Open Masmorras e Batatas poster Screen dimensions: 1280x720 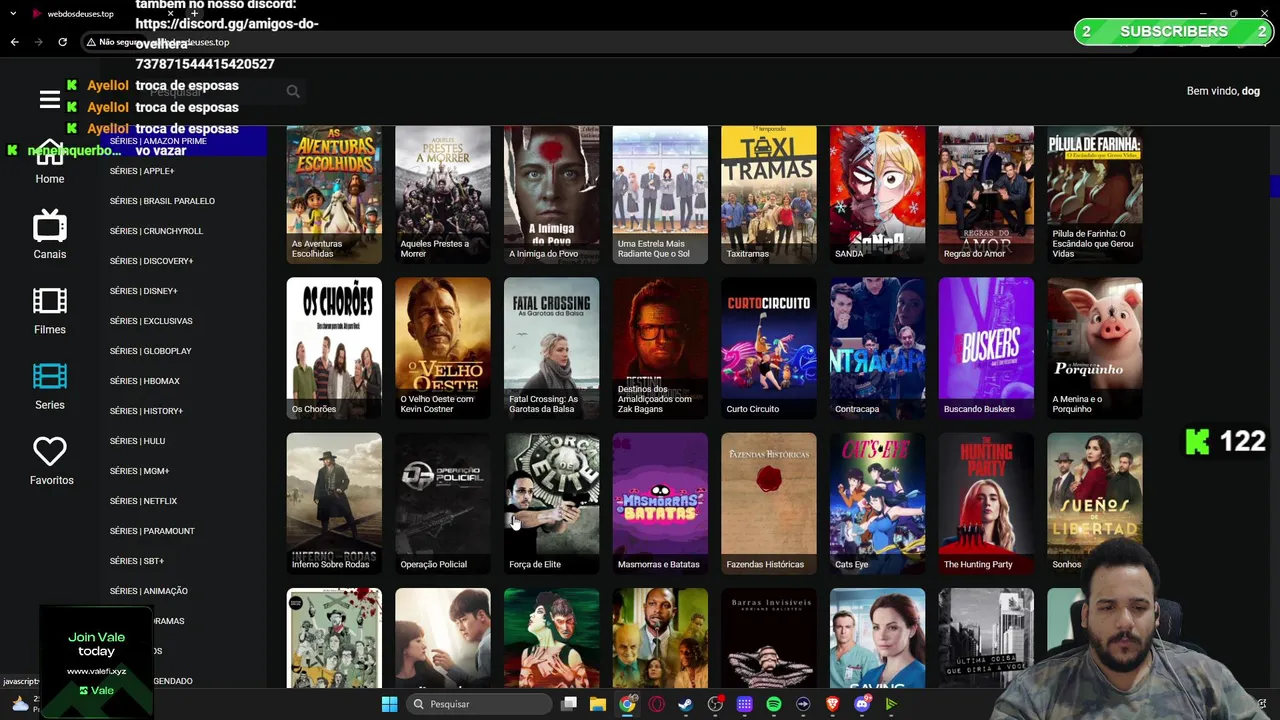coord(660,503)
